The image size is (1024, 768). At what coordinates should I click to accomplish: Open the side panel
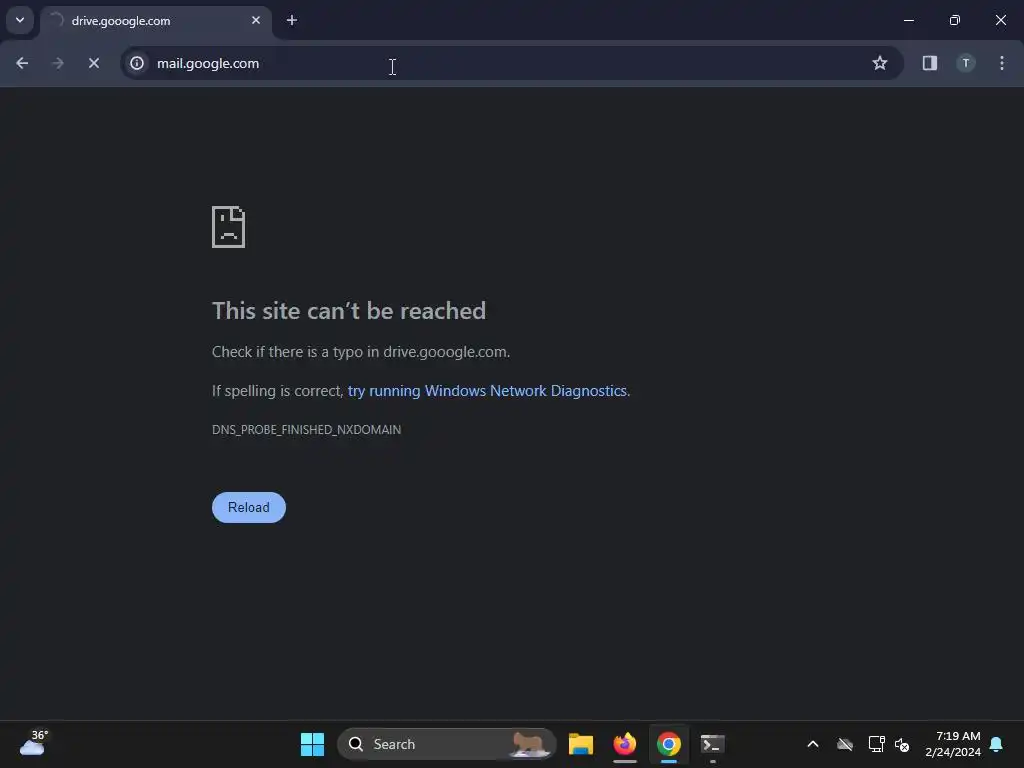click(929, 63)
